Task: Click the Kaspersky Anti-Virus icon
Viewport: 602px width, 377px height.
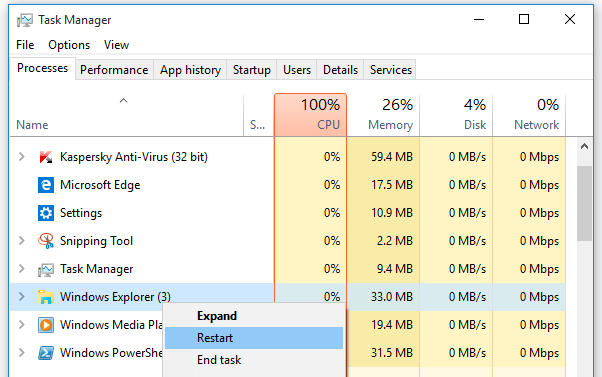Action: pos(46,157)
